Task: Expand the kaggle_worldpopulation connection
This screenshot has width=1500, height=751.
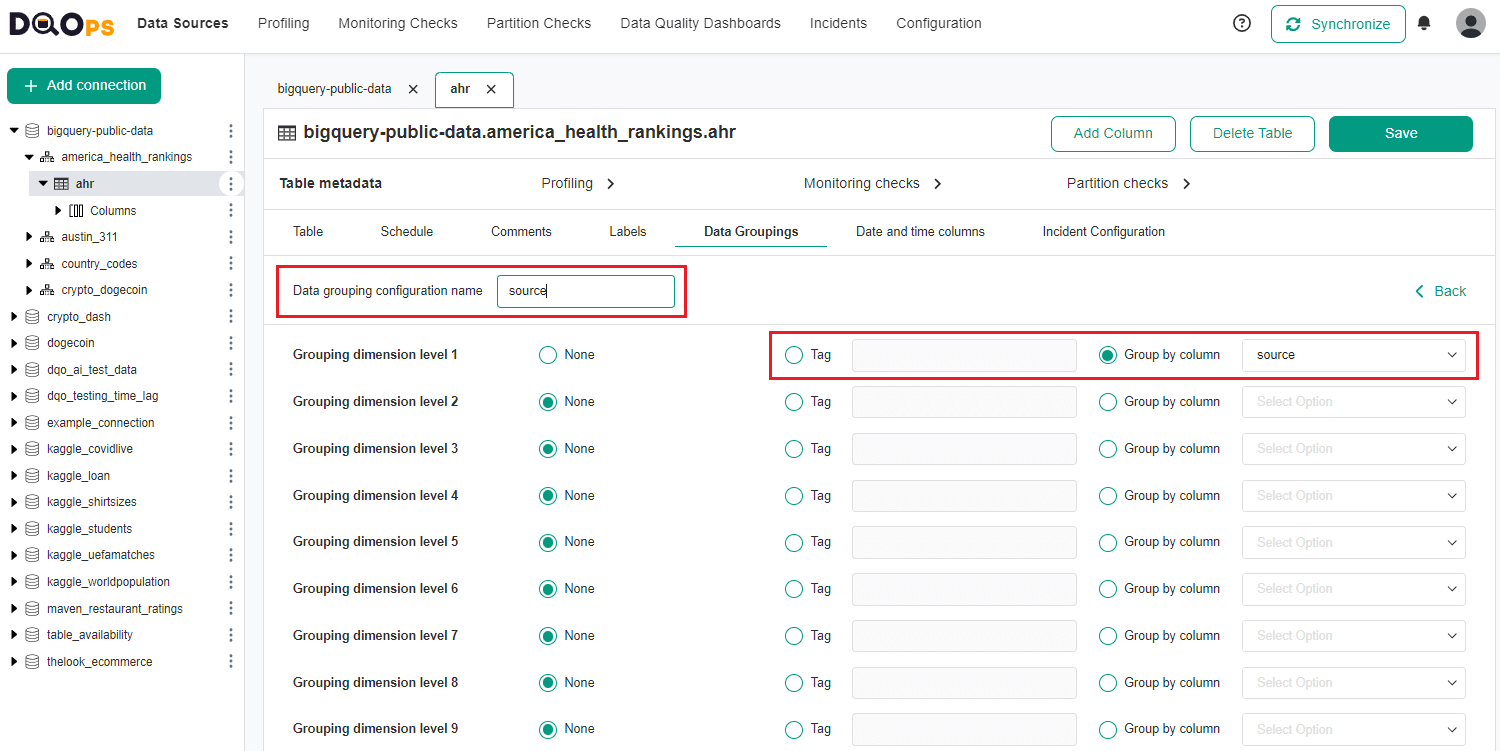Action: click(x=14, y=582)
